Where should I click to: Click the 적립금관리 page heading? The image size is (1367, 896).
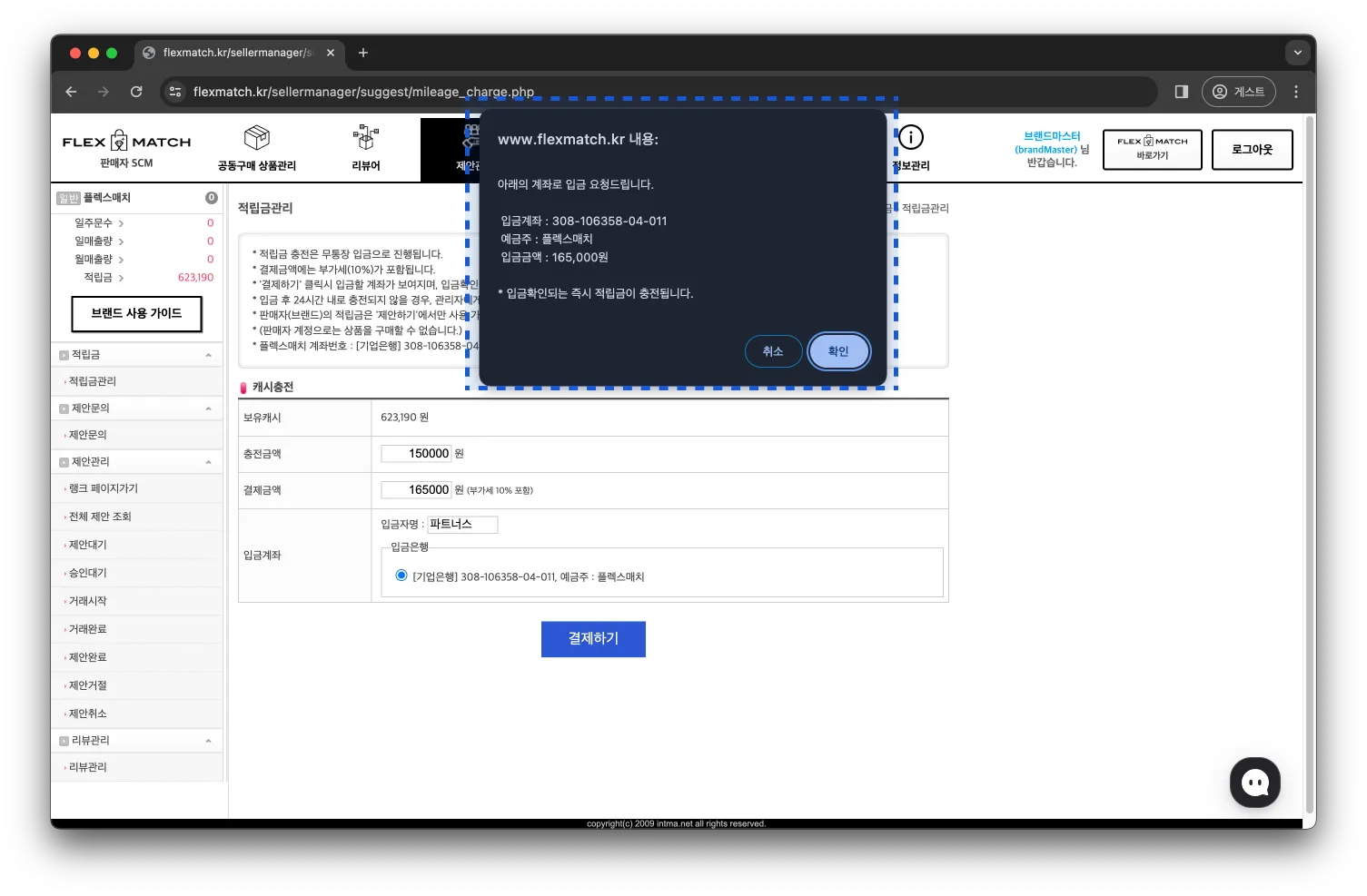coord(265,208)
